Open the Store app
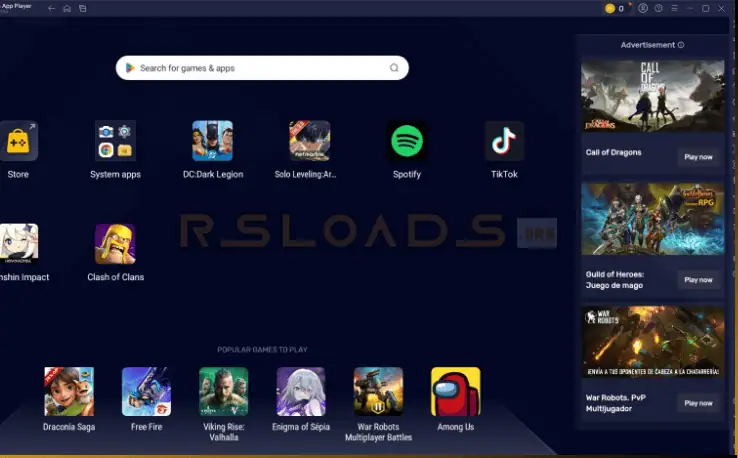Viewport: 738px width, 458px height. pyautogui.click(x=18, y=141)
